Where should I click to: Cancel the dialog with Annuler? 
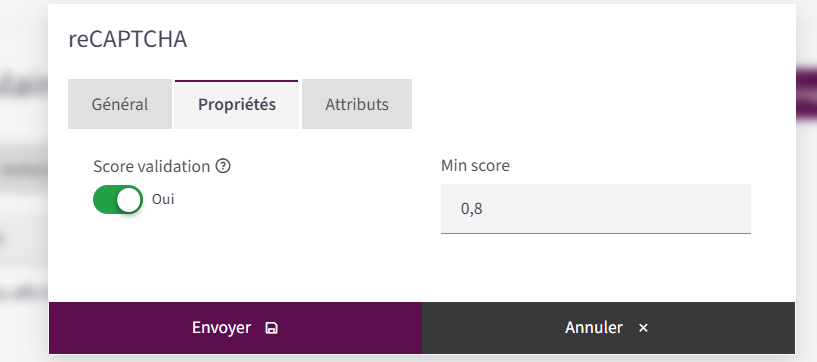[x=609, y=328]
